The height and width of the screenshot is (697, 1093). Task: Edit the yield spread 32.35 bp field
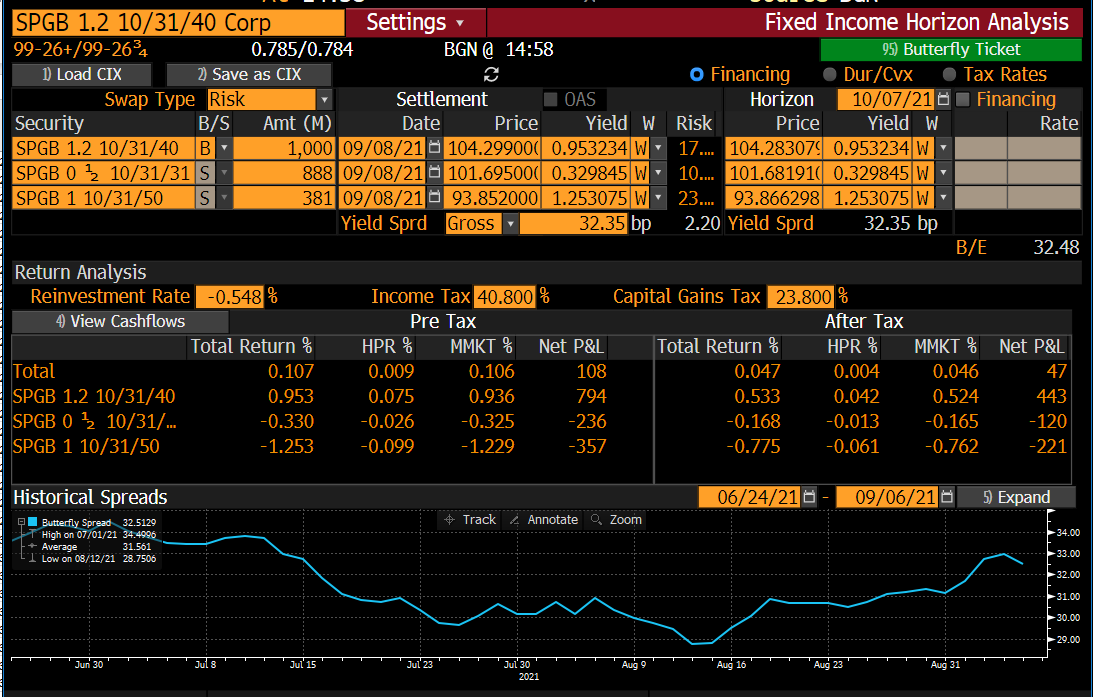(x=573, y=224)
